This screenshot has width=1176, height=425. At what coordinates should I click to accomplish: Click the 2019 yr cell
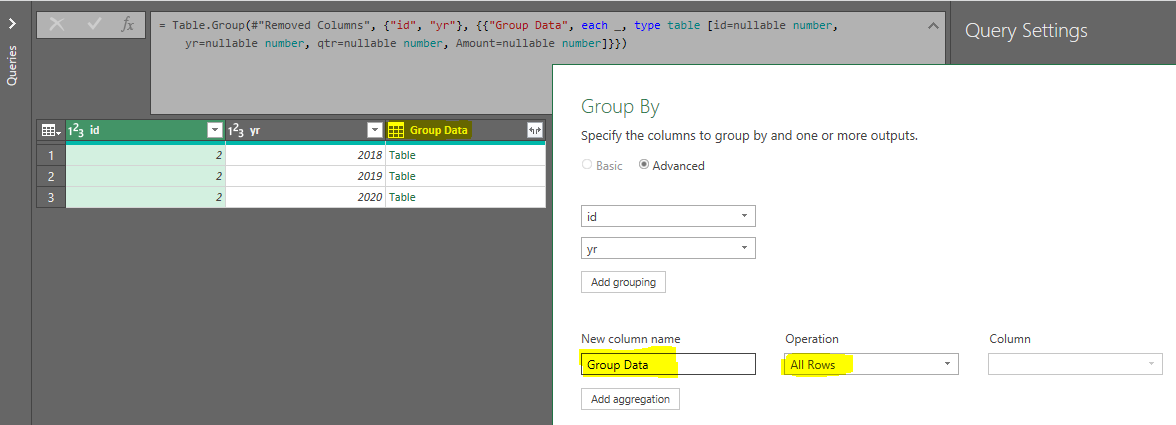[x=305, y=176]
